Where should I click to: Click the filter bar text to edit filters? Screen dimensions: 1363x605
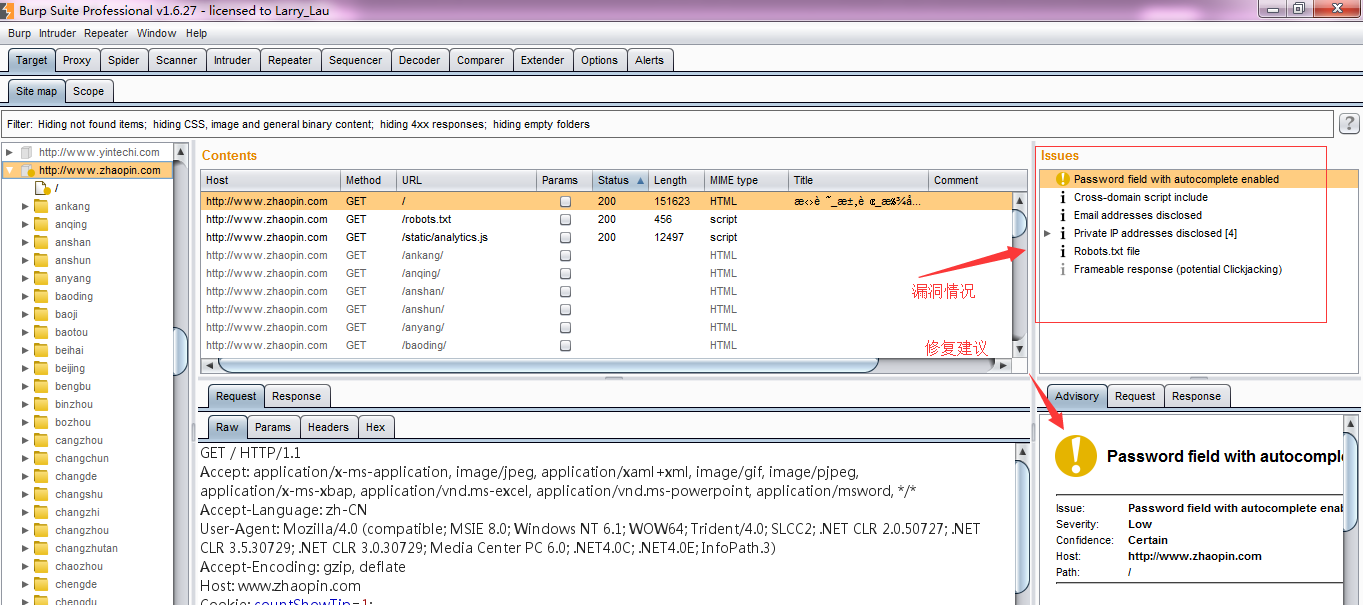(x=313, y=124)
